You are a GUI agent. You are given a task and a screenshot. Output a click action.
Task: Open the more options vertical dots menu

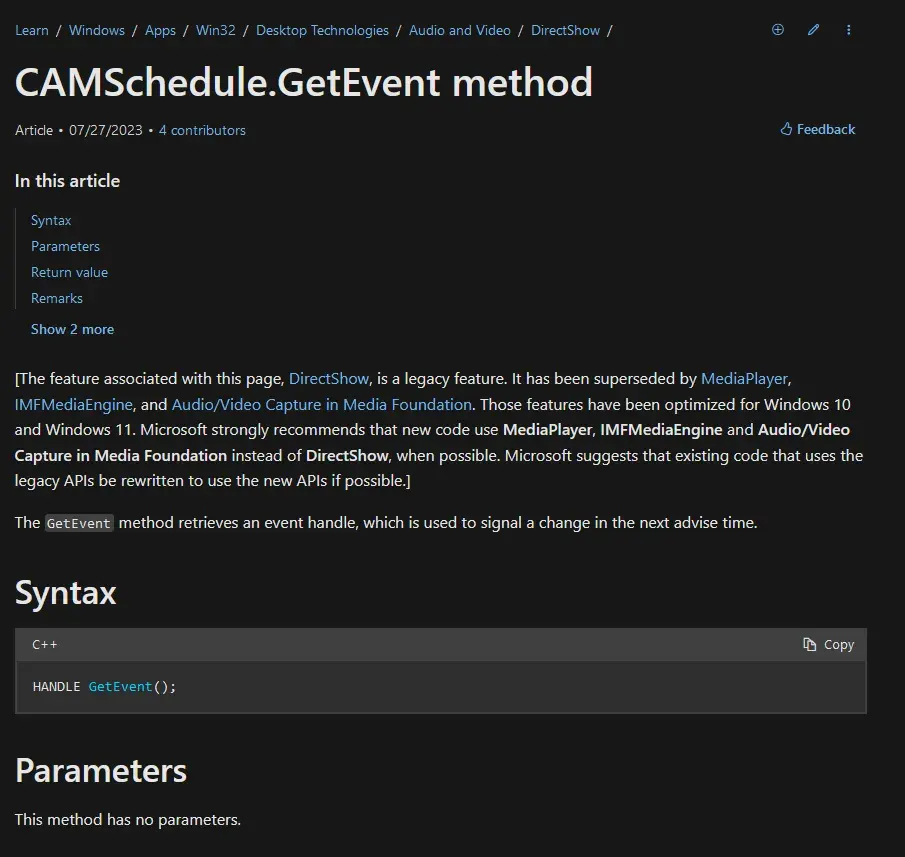coord(848,29)
